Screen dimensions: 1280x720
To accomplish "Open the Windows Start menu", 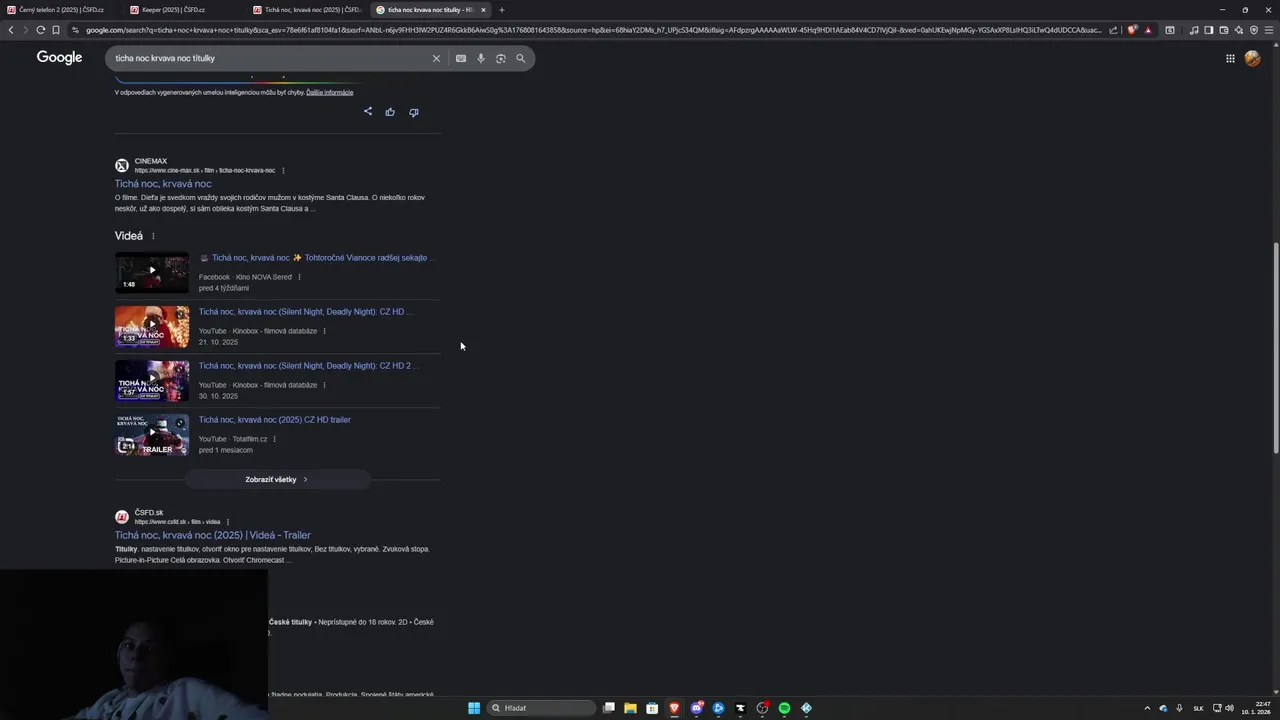I will point(474,708).
